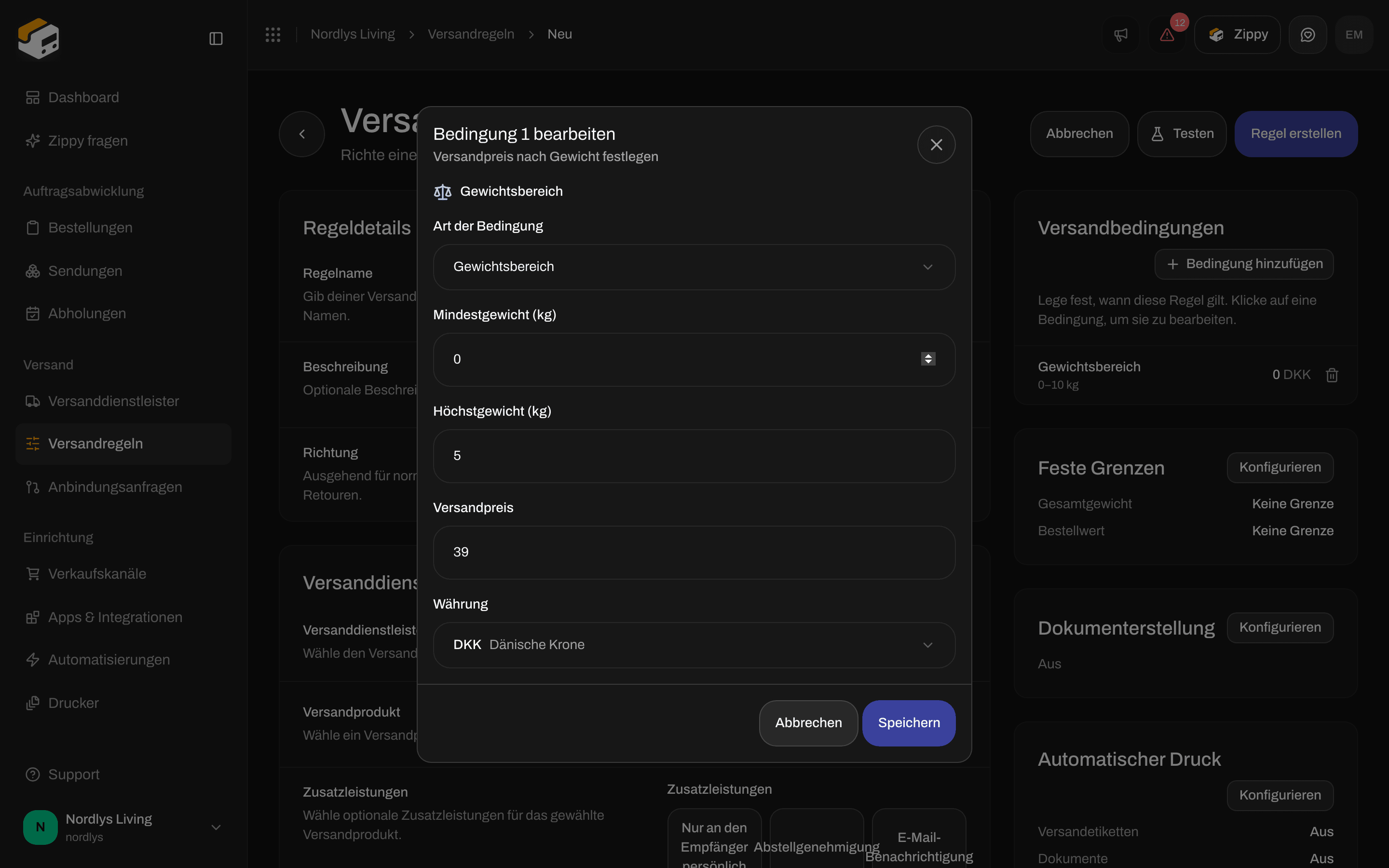Select Versandregeln in the sidebar

click(x=123, y=444)
